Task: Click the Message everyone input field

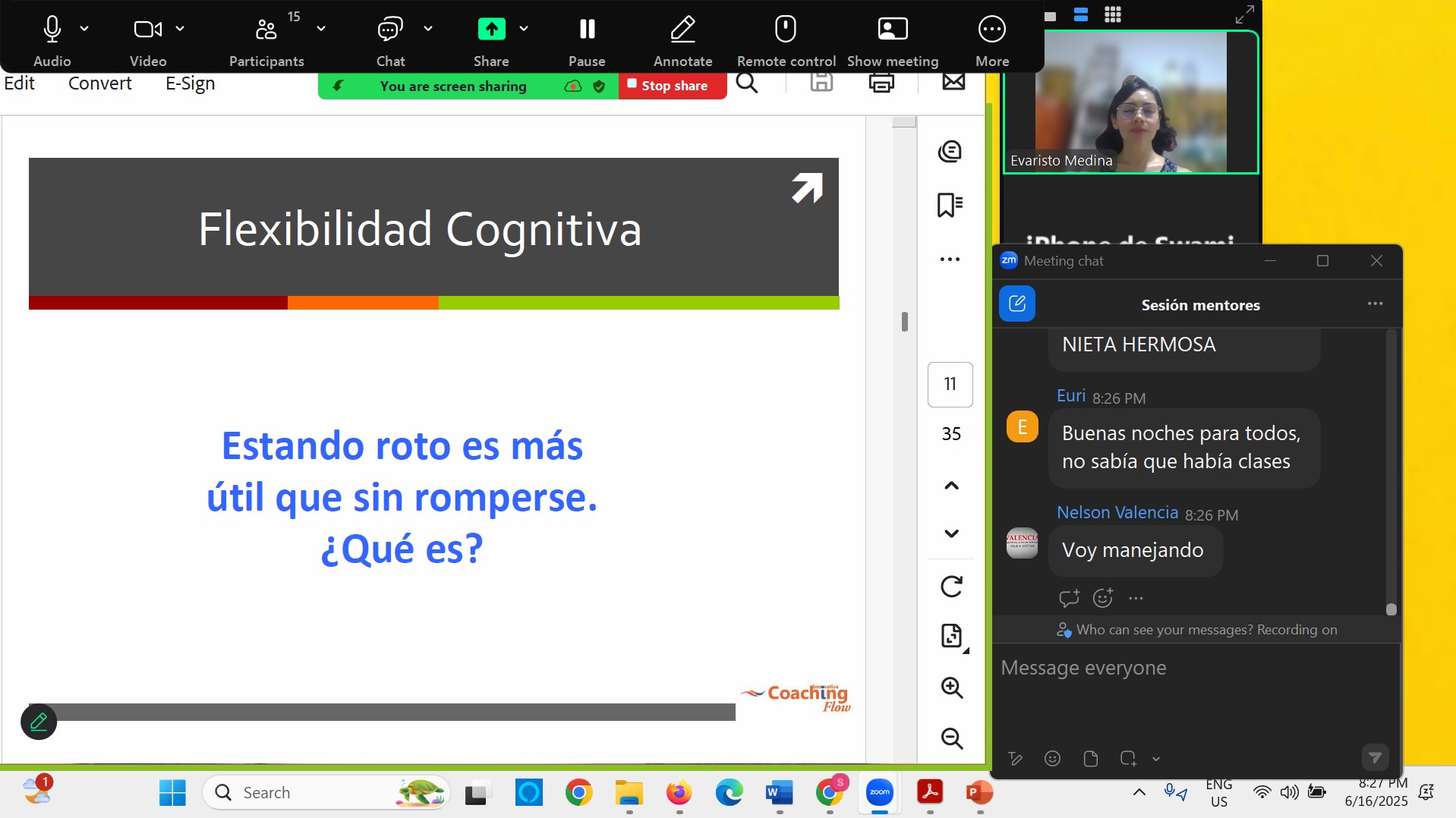Action: tap(1196, 669)
